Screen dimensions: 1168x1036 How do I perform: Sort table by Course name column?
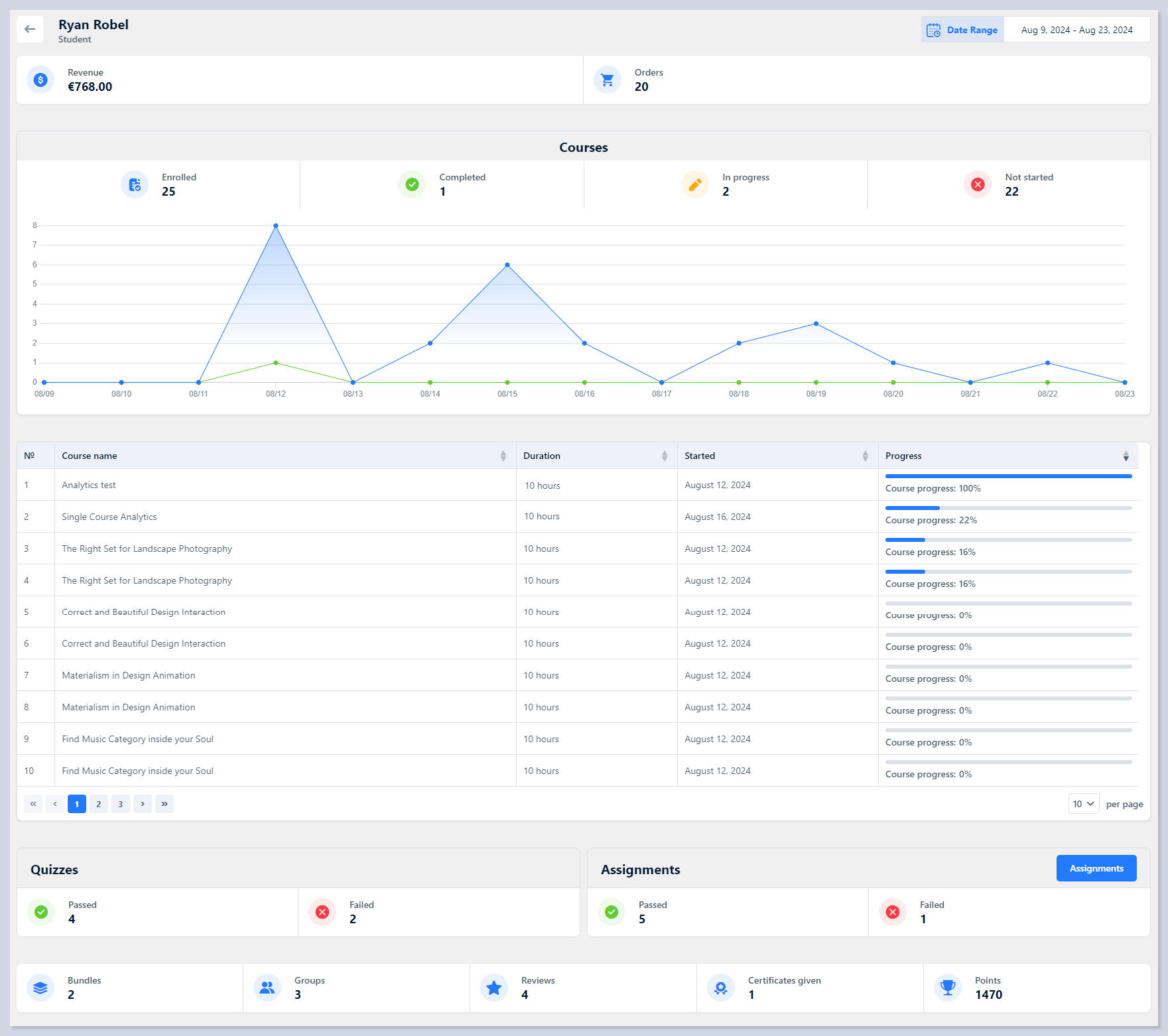coord(503,456)
